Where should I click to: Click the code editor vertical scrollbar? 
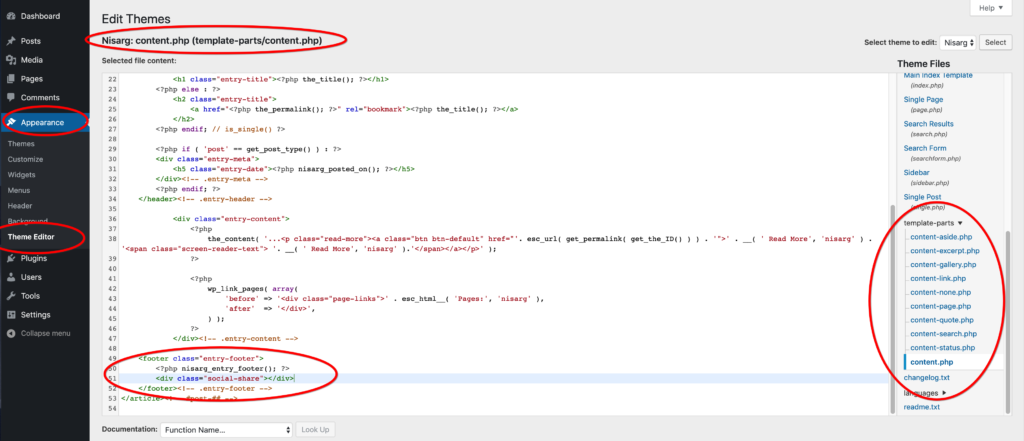tap(893, 307)
